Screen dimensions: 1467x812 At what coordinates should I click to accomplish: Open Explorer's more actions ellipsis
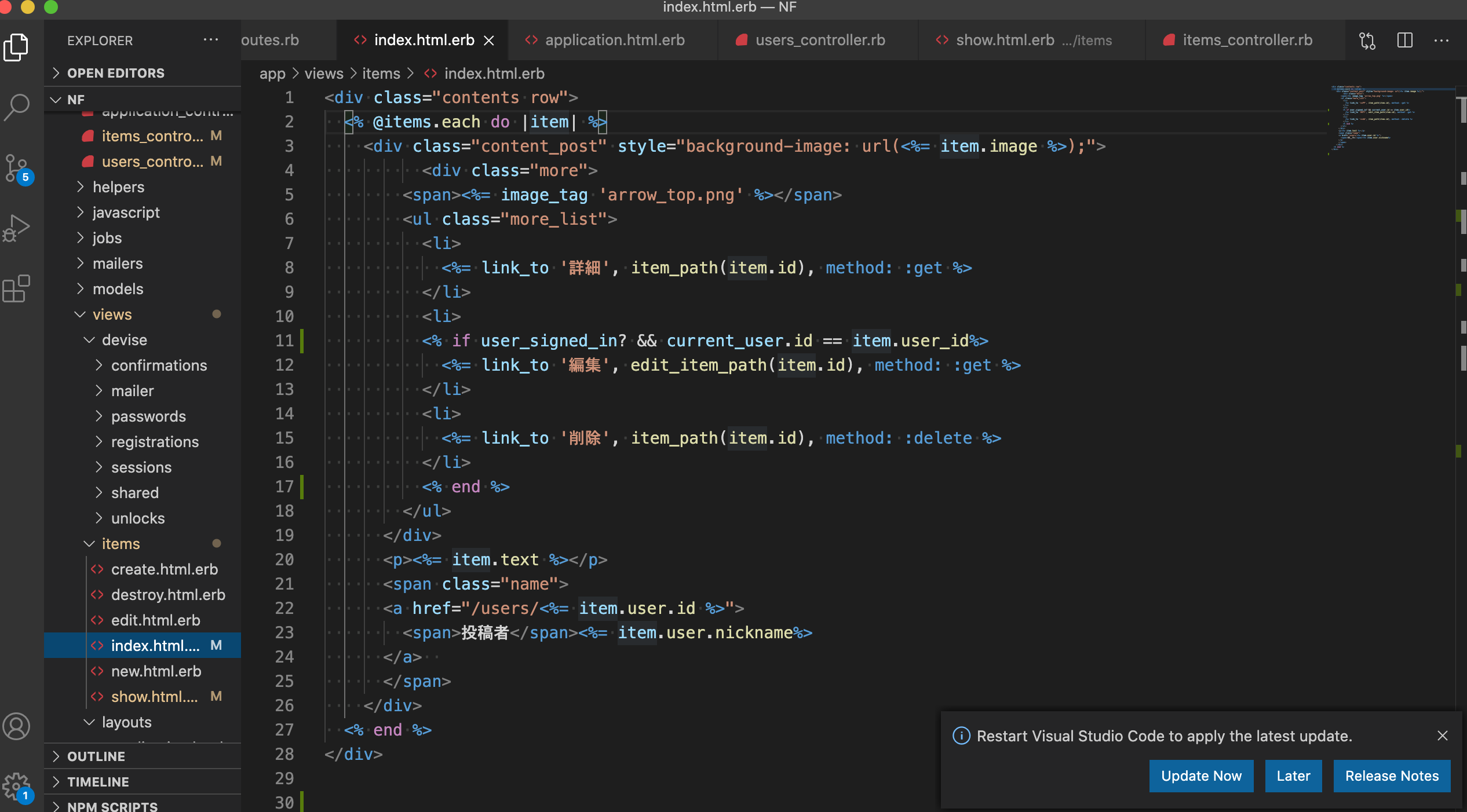point(211,40)
